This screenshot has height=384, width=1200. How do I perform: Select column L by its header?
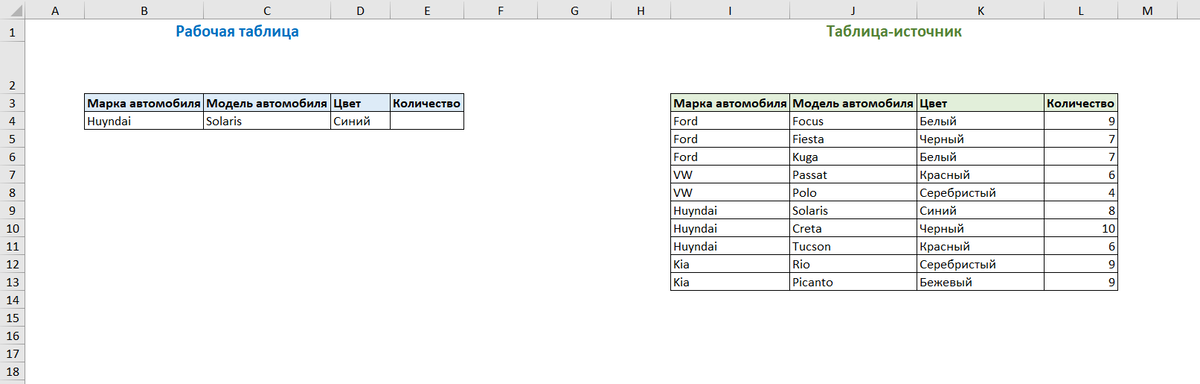pos(1080,10)
